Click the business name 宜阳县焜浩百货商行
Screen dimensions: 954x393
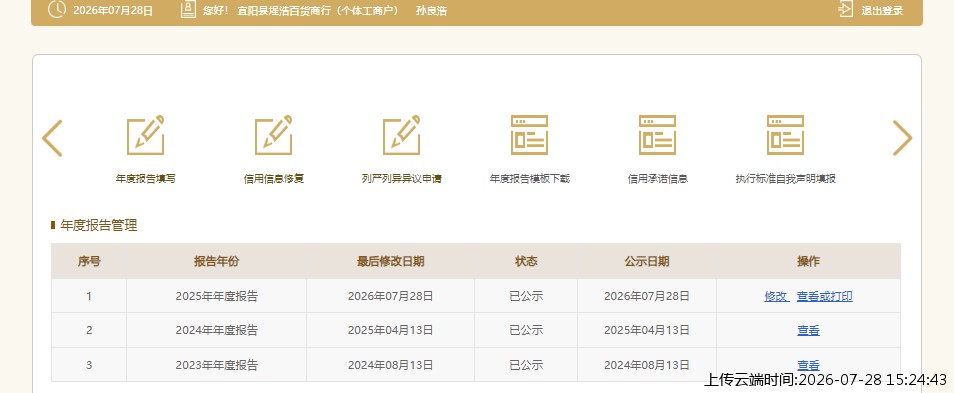[x=283, y=11]
